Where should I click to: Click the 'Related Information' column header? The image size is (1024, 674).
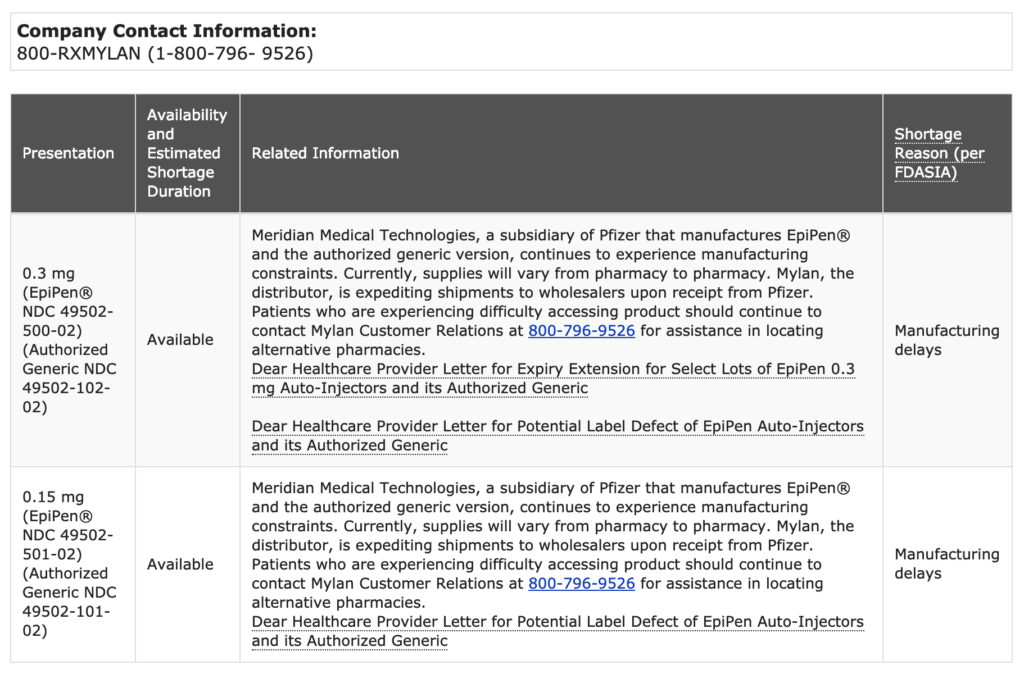pyautogui.click(x=325, y=153)
